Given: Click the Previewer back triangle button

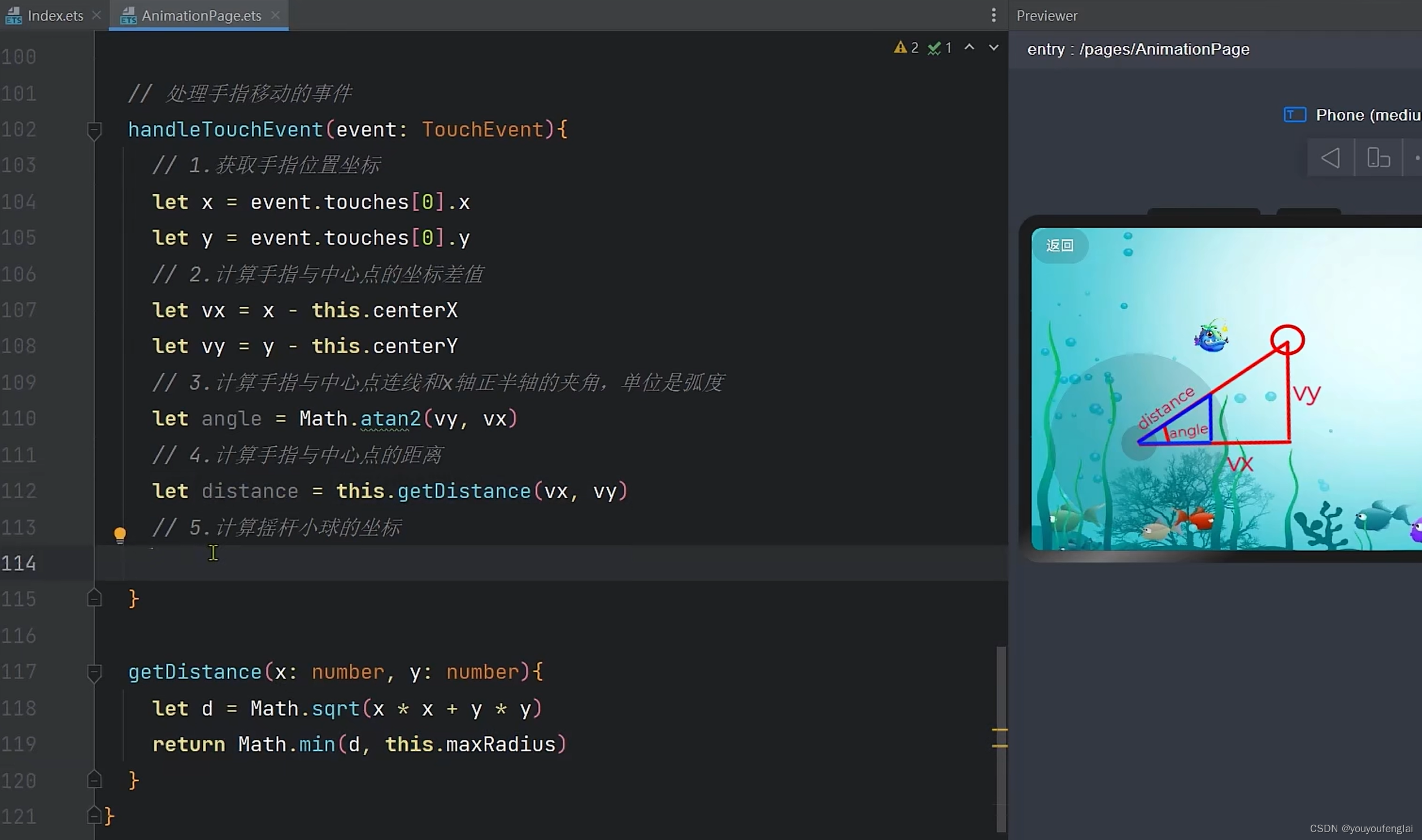Looking at the screenshot, I should [x=1330, y=158].
